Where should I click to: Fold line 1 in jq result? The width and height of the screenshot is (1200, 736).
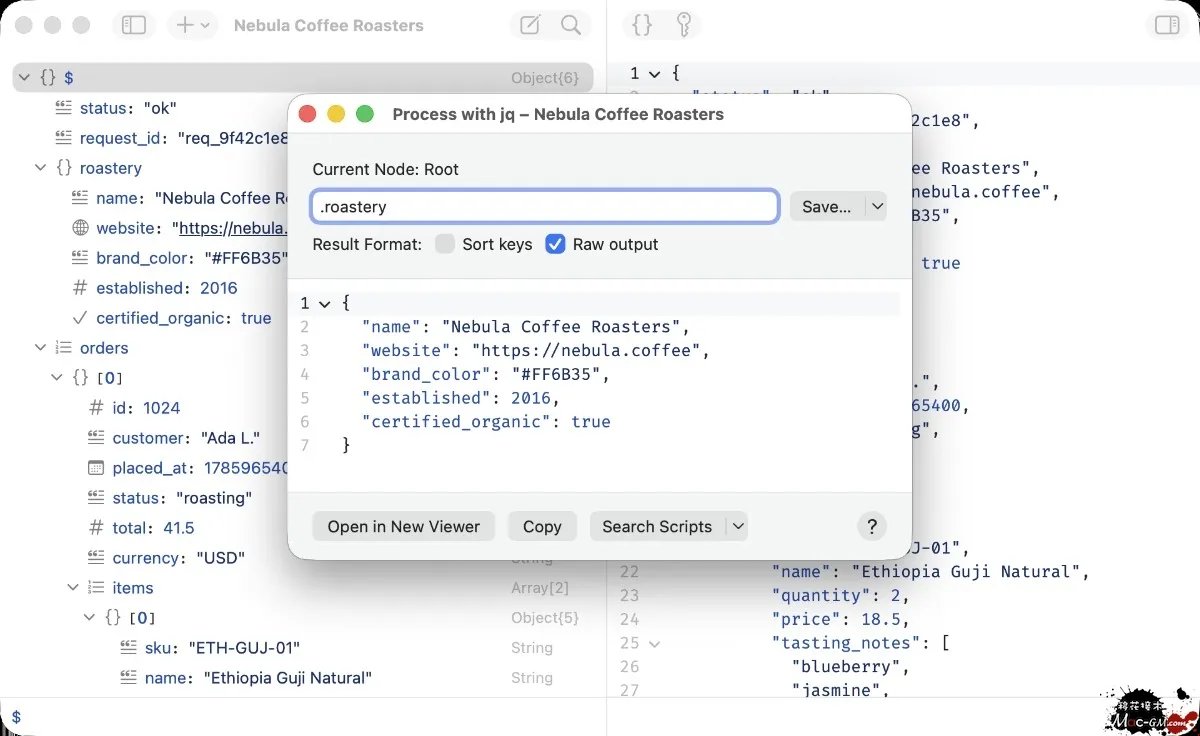(324, 303)
